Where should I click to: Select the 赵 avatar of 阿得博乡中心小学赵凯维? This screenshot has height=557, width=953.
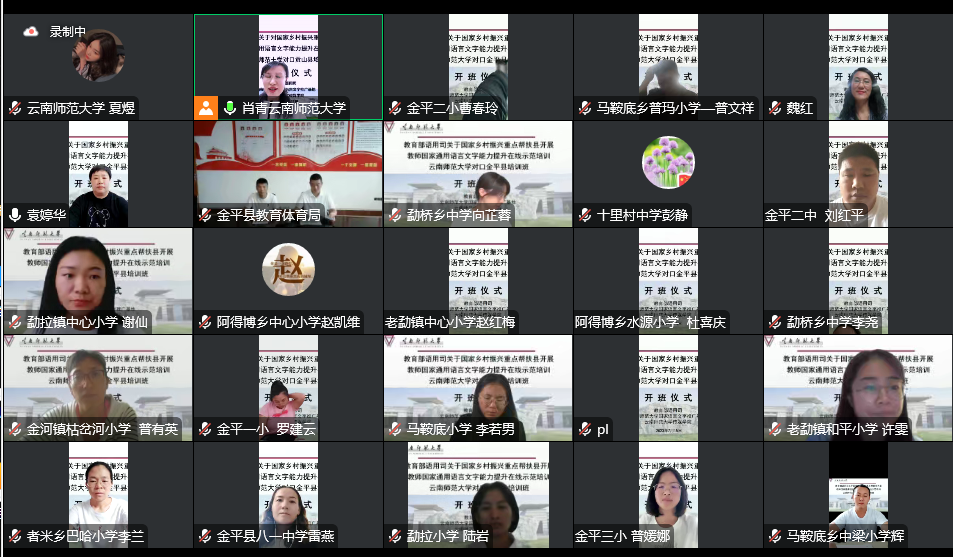288,270
